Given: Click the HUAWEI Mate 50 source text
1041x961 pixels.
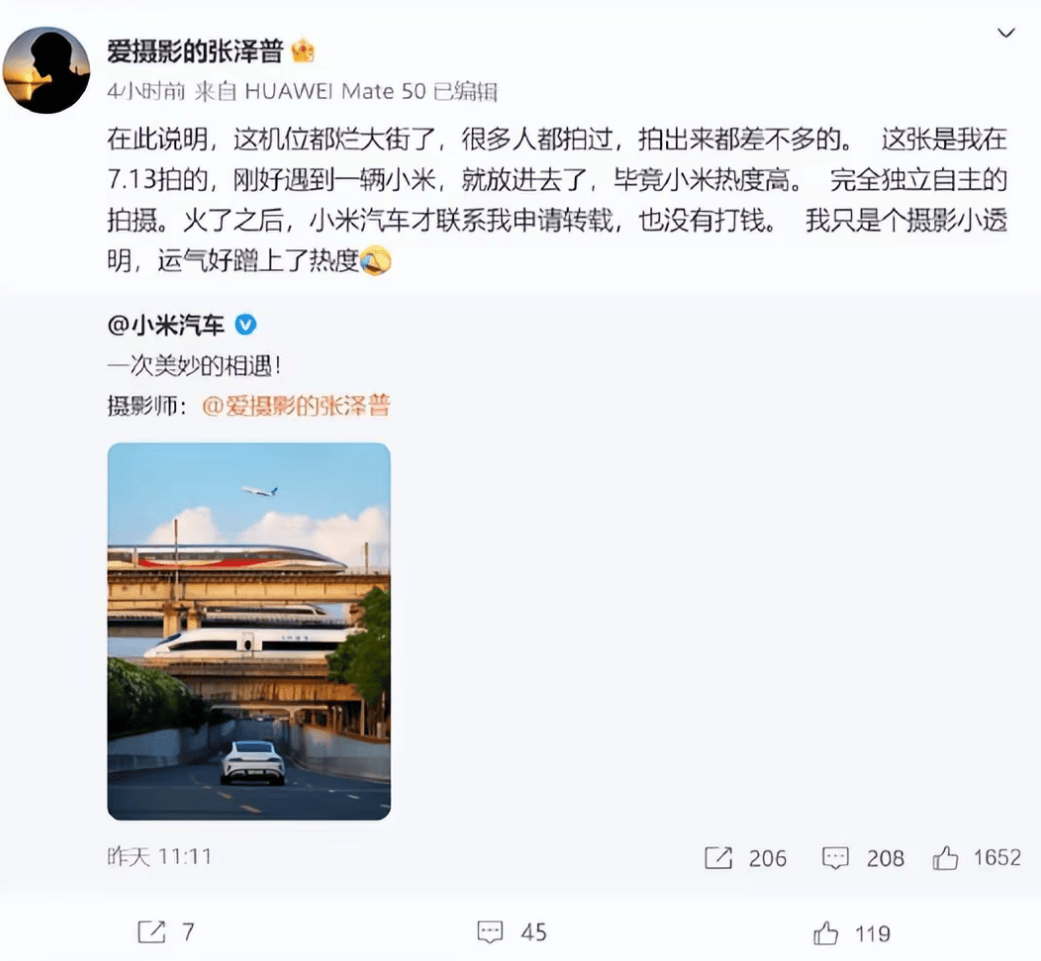Looking at the screenshot, I should 335,91.
